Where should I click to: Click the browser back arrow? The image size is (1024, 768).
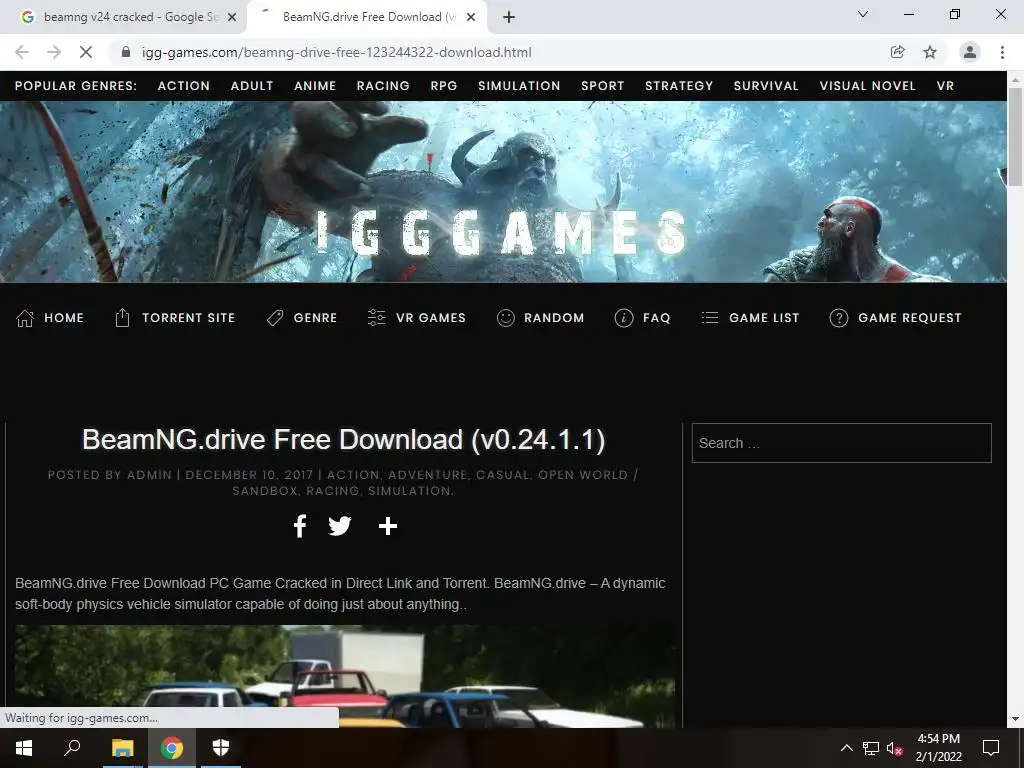pyautogui.click(x=22, y=52)
